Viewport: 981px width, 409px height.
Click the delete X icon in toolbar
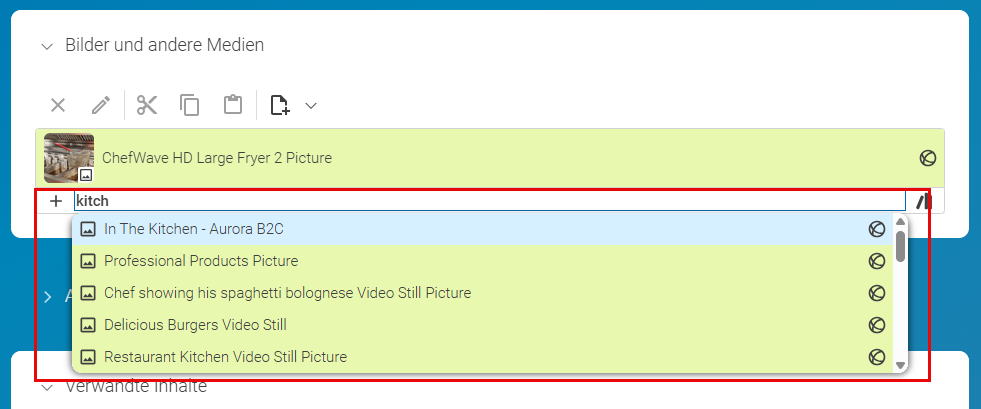coord(58,105)
